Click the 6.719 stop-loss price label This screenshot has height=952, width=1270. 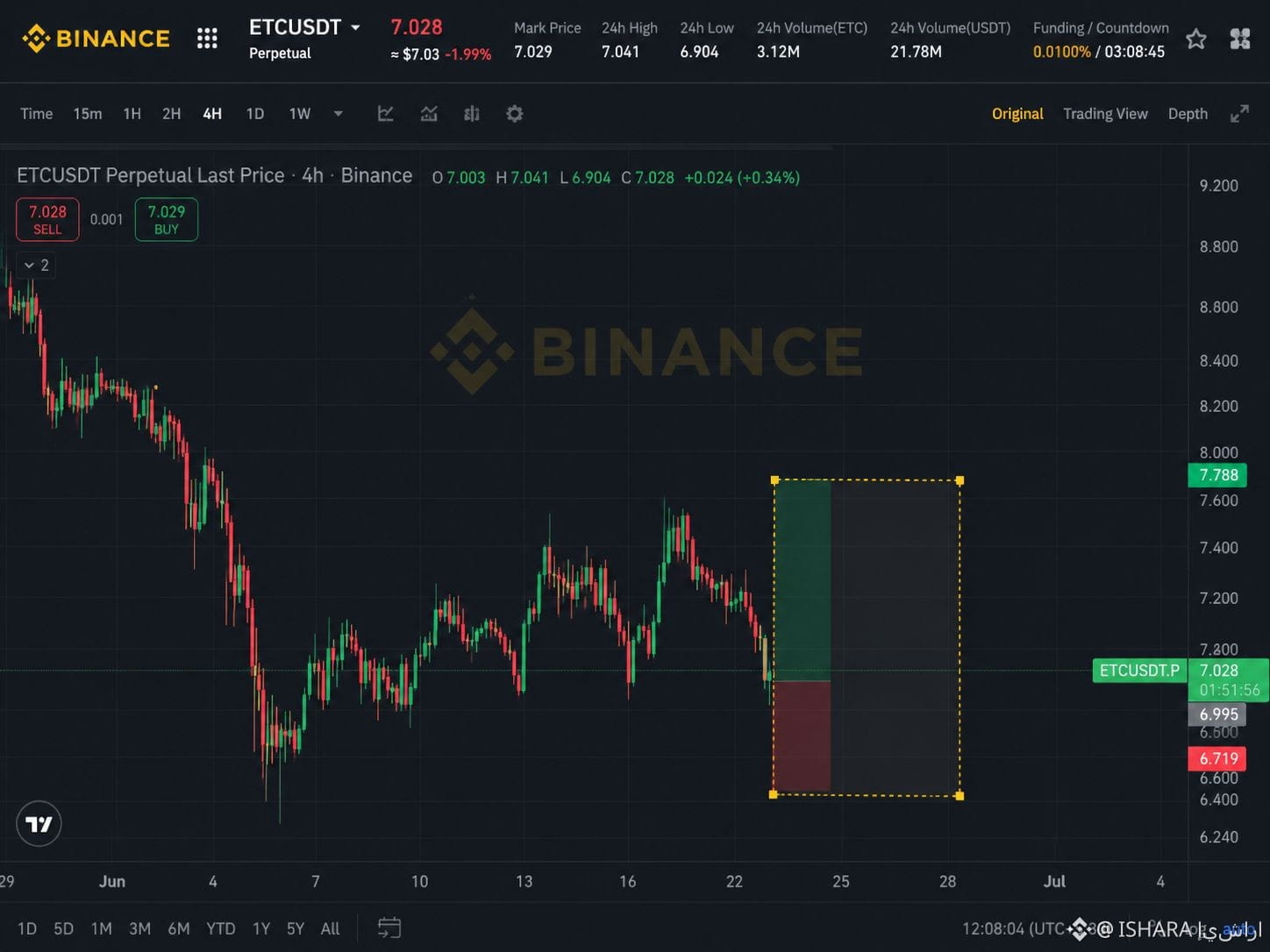point(1217,758)
